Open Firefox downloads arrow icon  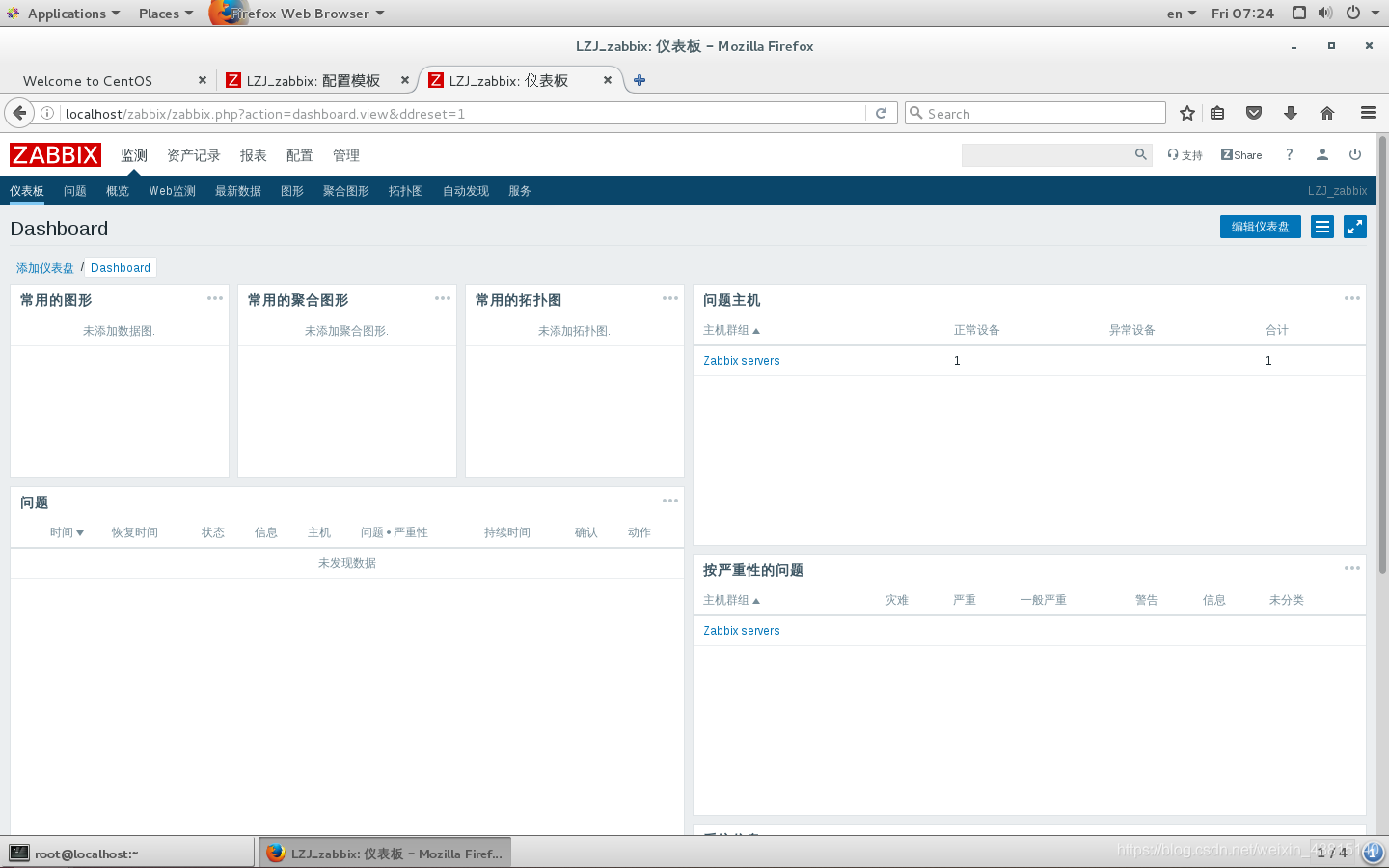coord(1291,113)
